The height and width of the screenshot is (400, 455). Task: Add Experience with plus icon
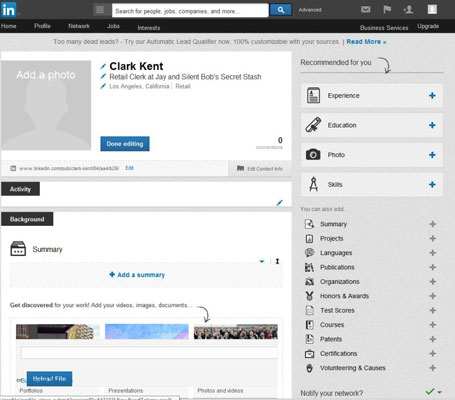[432, 96]
